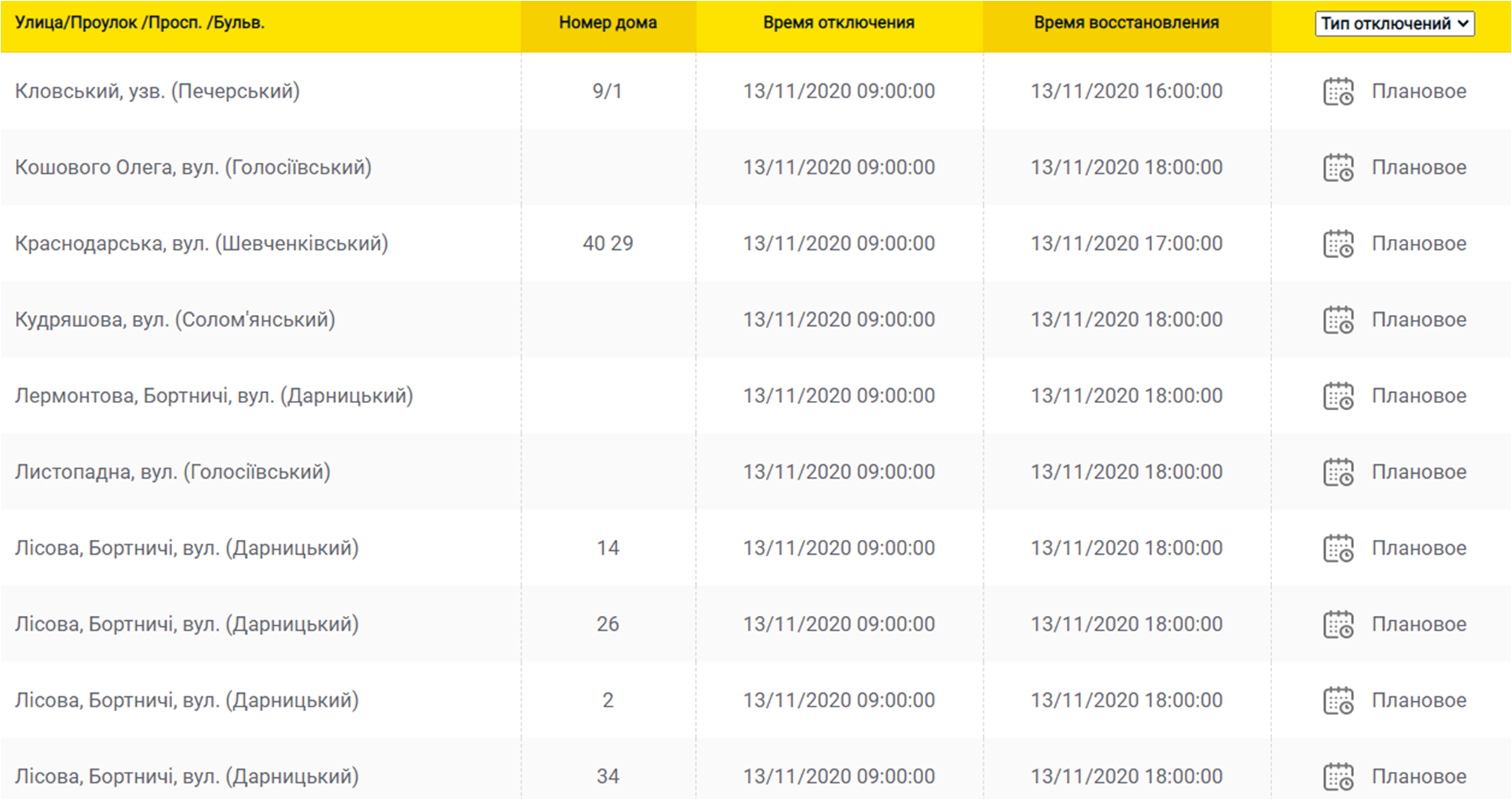Image resolution: width=1512 pixels, height=800 pixels.
Task: Select the street Кловський, узв. (Печерський)
Action: click(157, 91)
